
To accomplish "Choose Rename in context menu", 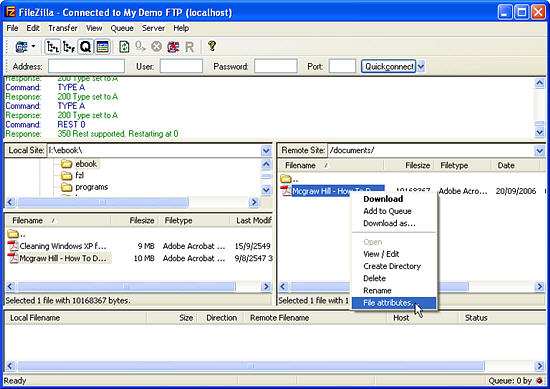I will point(394,291).
